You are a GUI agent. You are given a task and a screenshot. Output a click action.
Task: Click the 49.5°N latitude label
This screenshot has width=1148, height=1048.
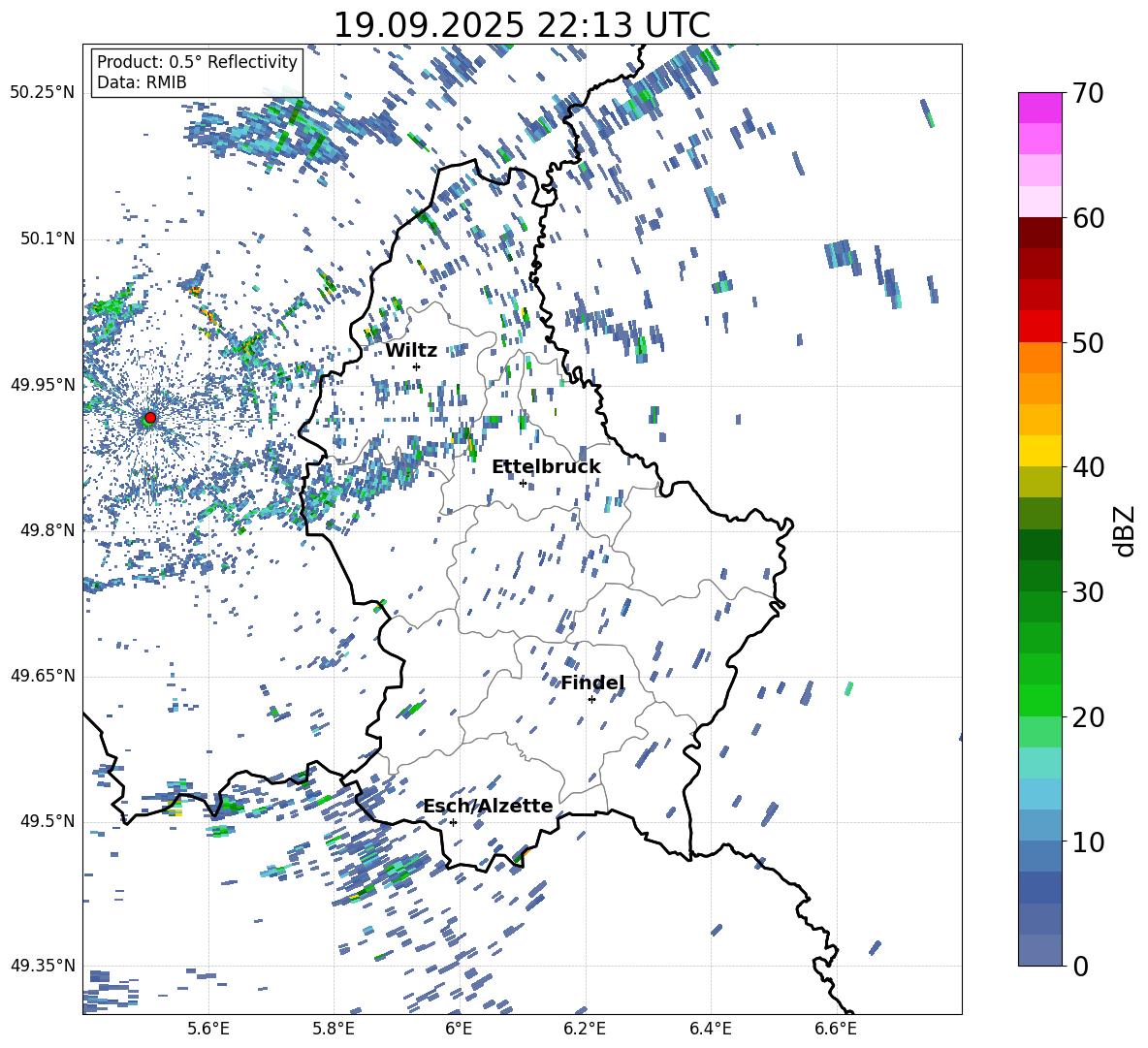(x=48, y=821)
